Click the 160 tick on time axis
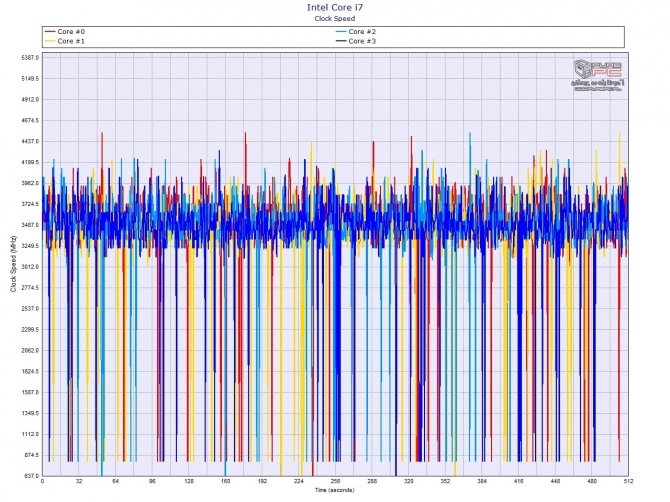The image size is (670, 502). [x=226, y=481]
